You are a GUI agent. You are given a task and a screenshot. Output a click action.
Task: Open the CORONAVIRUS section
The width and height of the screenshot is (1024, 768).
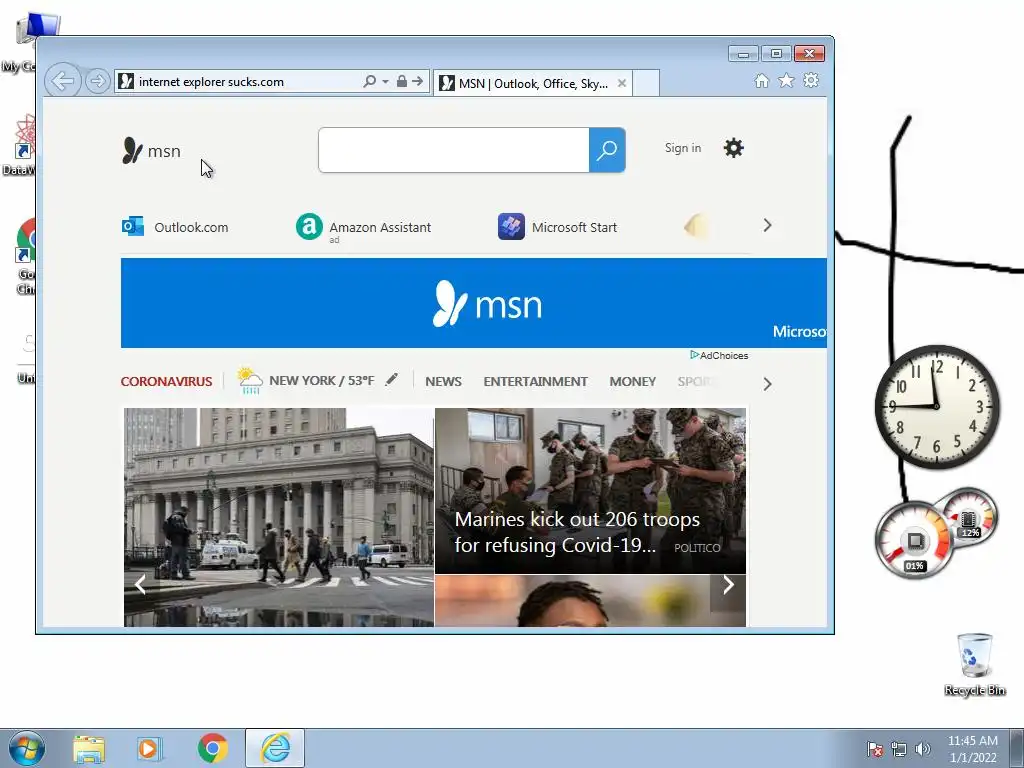pos(167,381)
